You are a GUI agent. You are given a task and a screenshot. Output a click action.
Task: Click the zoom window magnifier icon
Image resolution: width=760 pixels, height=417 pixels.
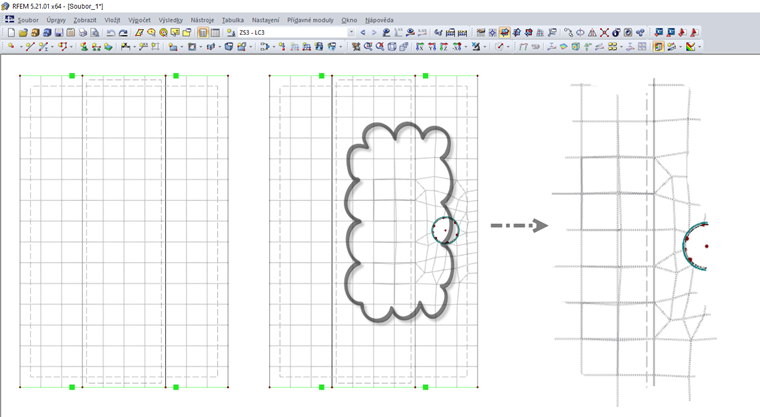pyautogui.click(x=368, y=47)
